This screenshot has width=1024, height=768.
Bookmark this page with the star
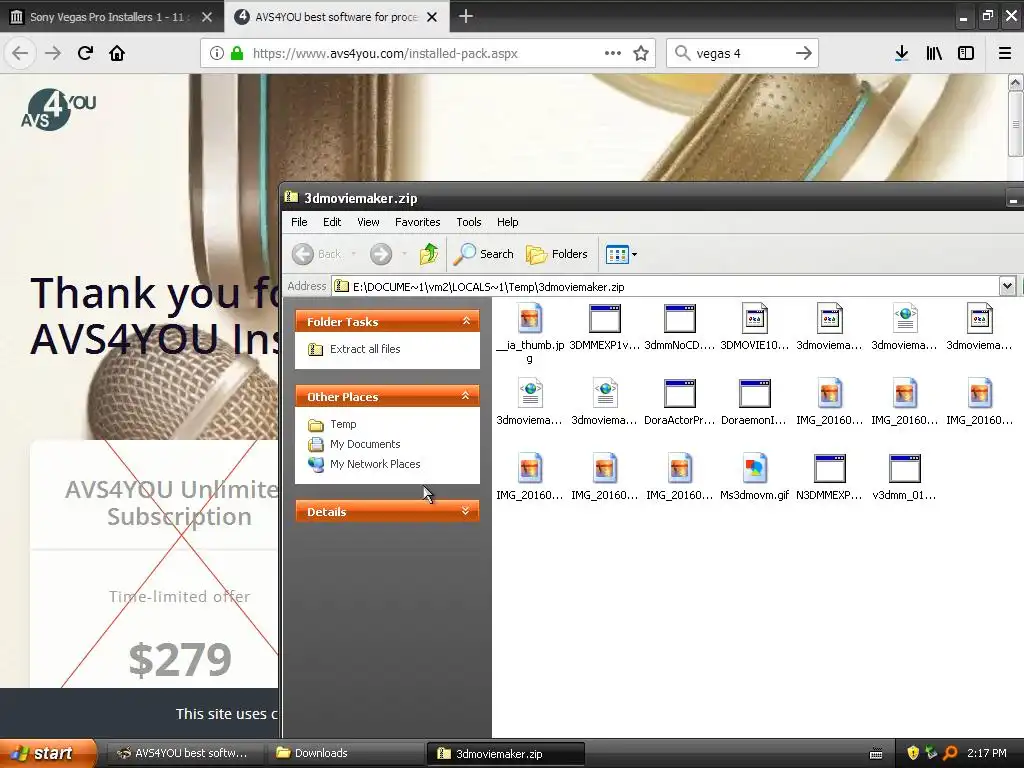pos(641,53)
